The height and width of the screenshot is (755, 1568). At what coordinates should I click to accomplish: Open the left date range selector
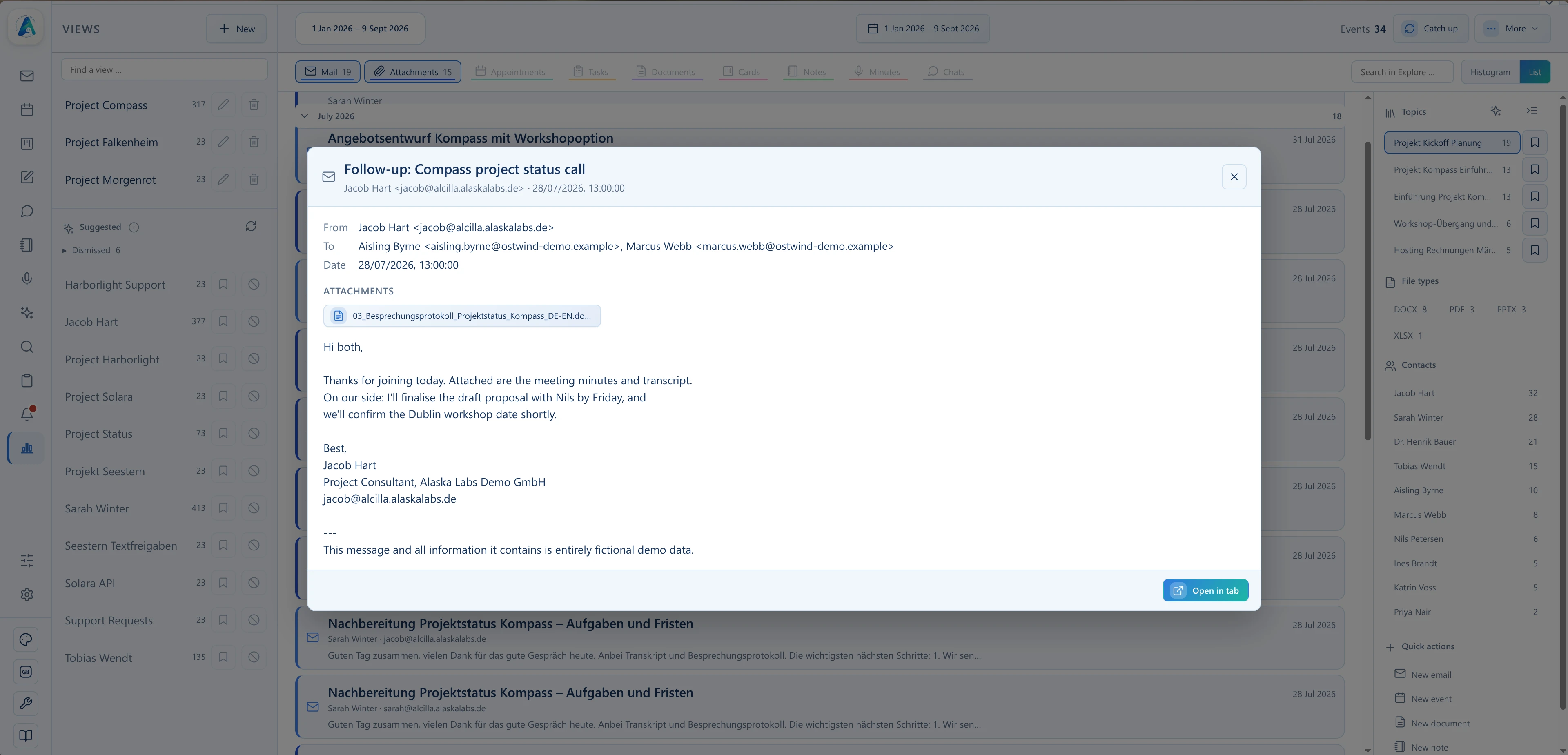pos(360,29)
